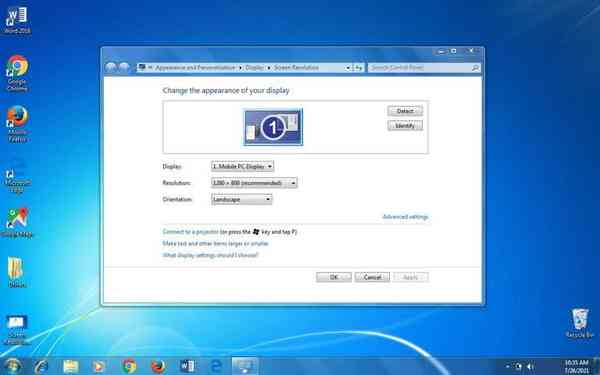600x375 pixels.
Task: Click the Show desktop strip on the taskbar
Action: point(597,367)
